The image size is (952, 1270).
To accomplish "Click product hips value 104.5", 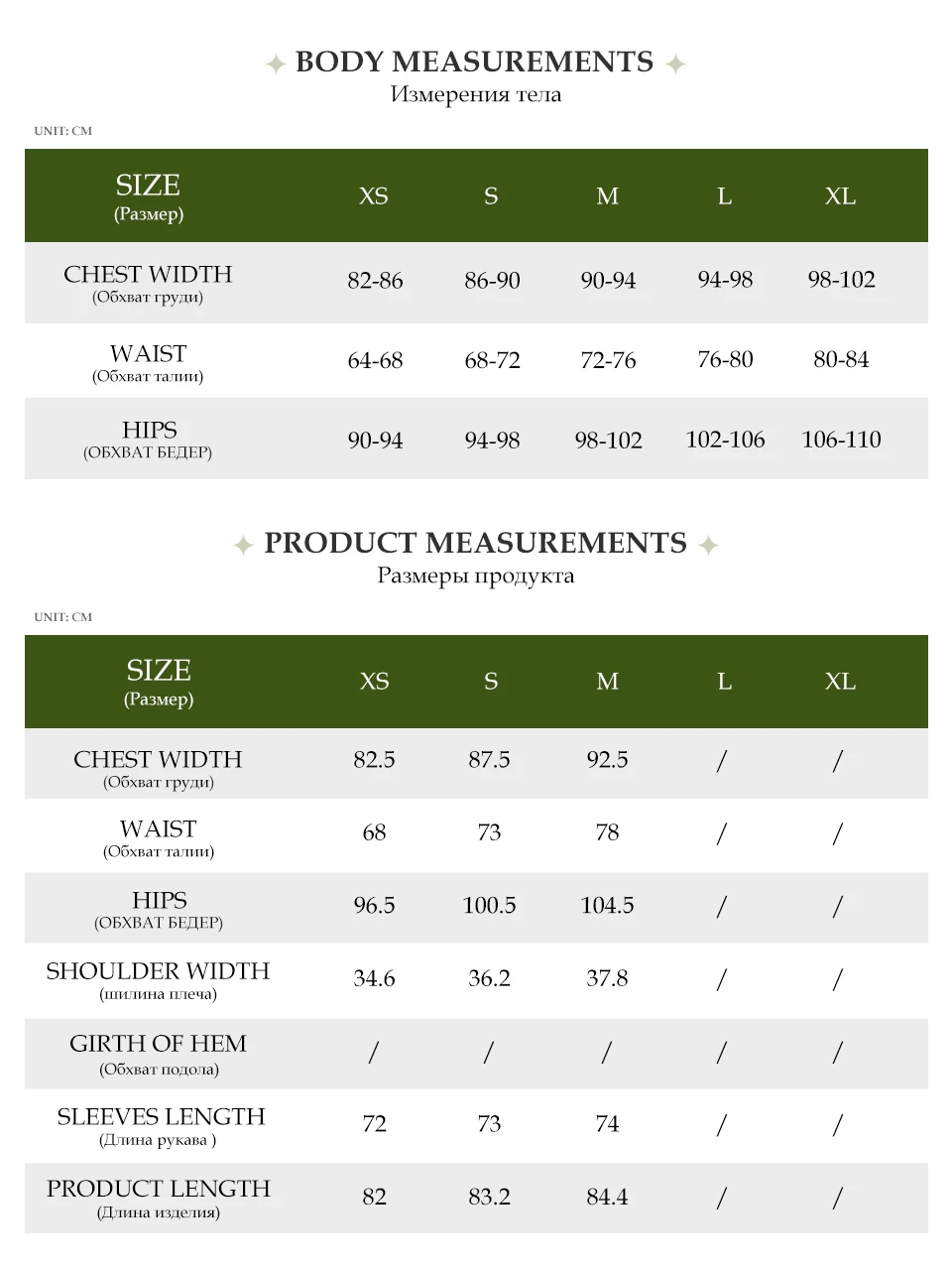I will pyautogui.click(x=607, y=905).
